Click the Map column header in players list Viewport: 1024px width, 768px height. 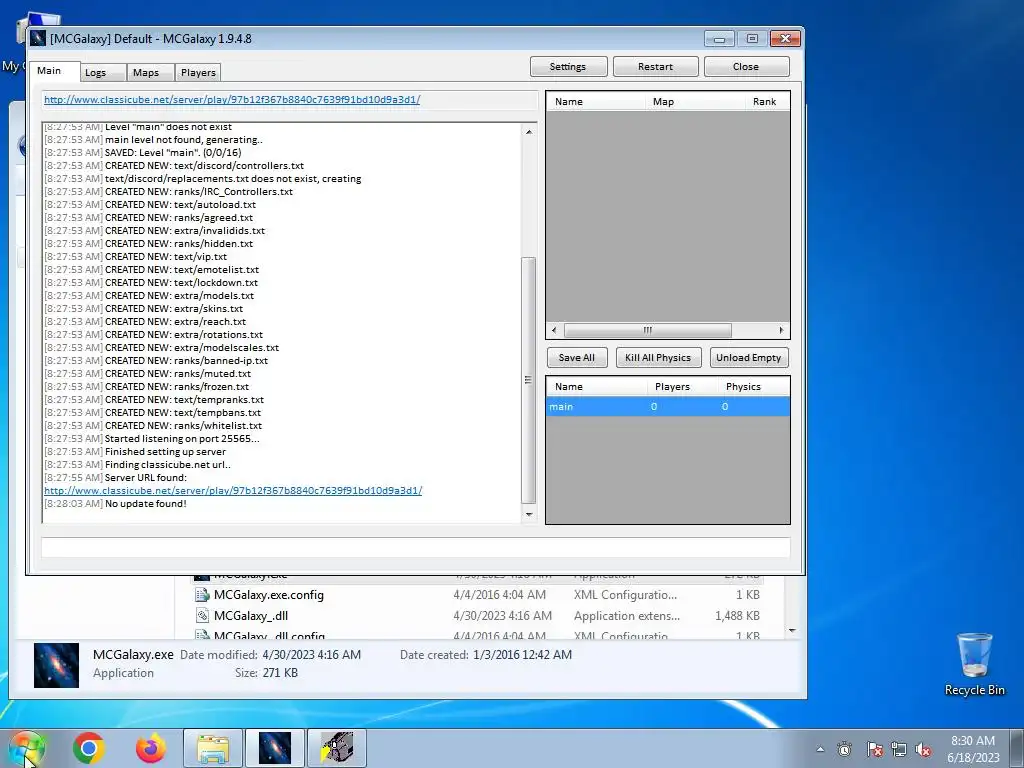(694, 102)
